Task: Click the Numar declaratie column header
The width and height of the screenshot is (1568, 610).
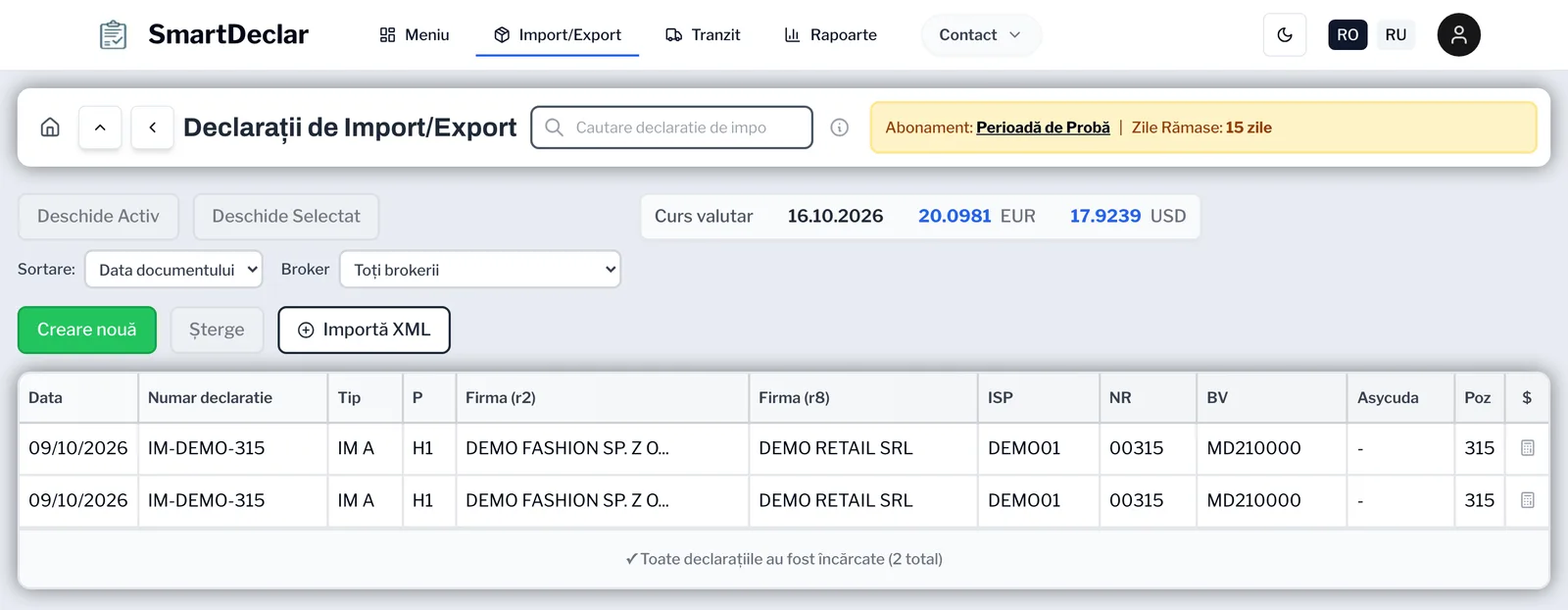Action: pos(232,397)
